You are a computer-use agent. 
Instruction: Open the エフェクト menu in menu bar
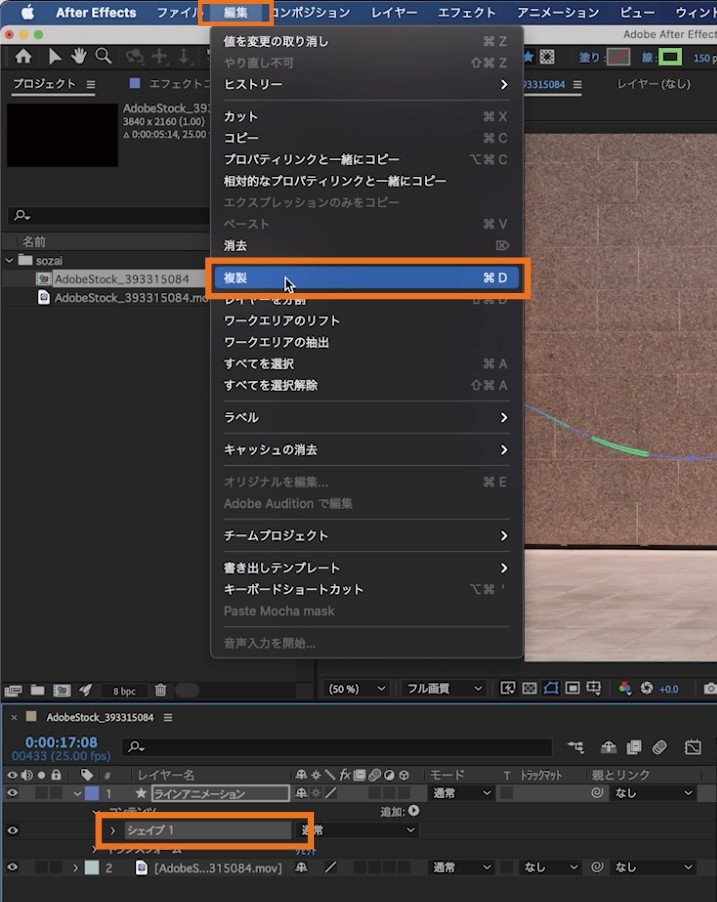(466, 12)
